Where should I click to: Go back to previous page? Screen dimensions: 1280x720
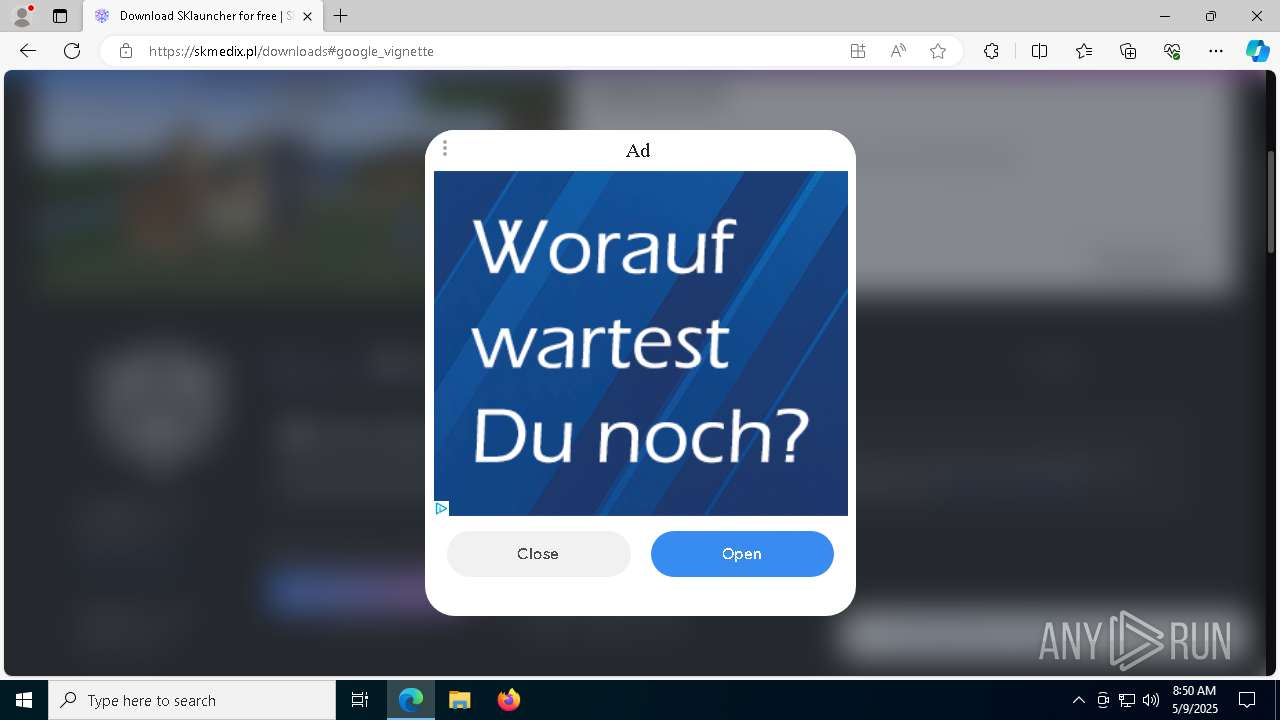coord(28,51)
